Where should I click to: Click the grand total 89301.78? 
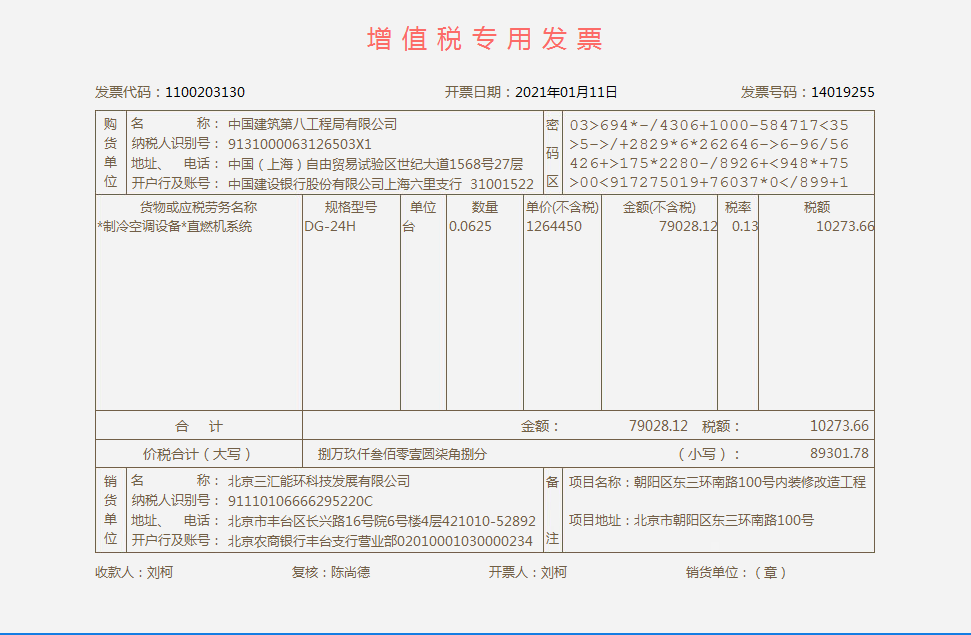[839, 453]
